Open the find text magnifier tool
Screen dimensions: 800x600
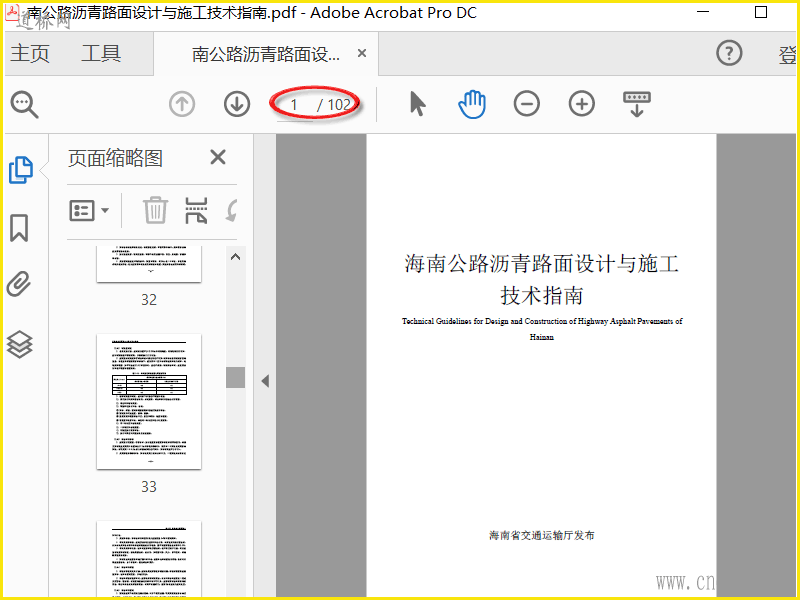(x=24, y=105)
